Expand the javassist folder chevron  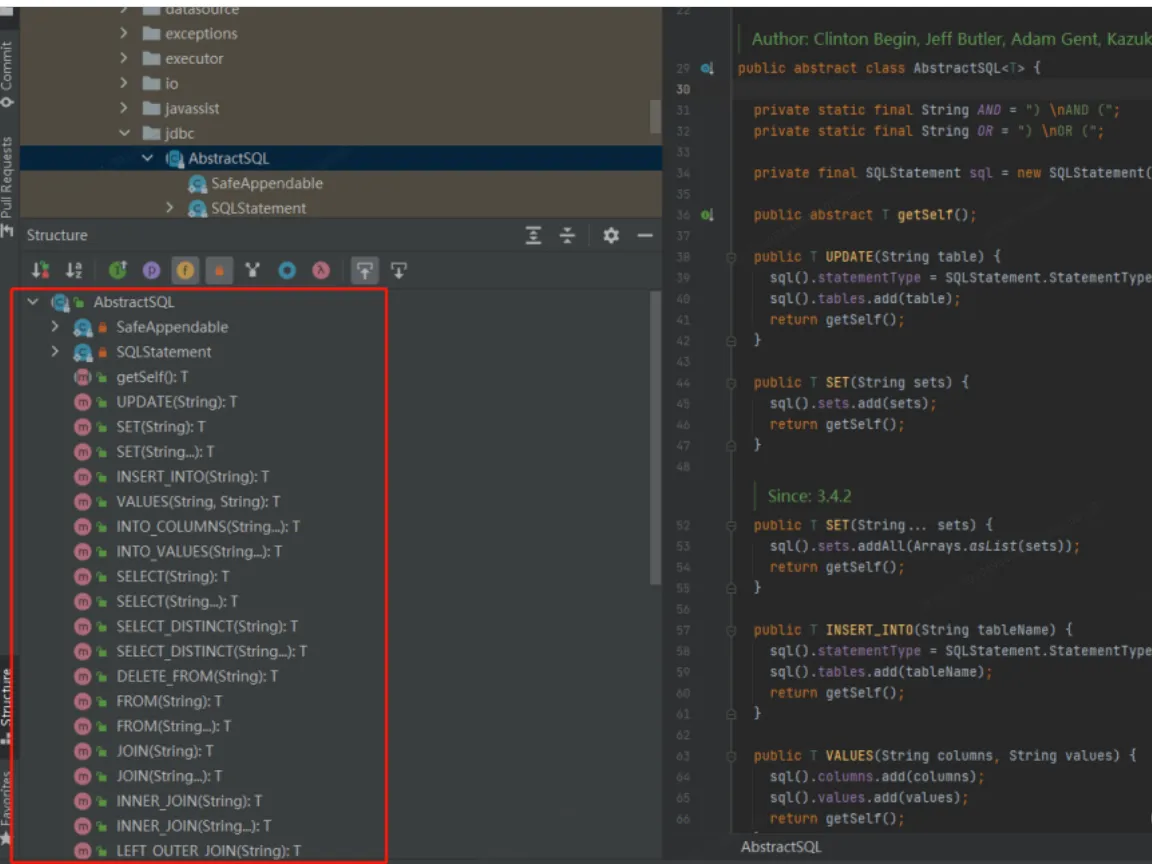(x=124, y=108)
